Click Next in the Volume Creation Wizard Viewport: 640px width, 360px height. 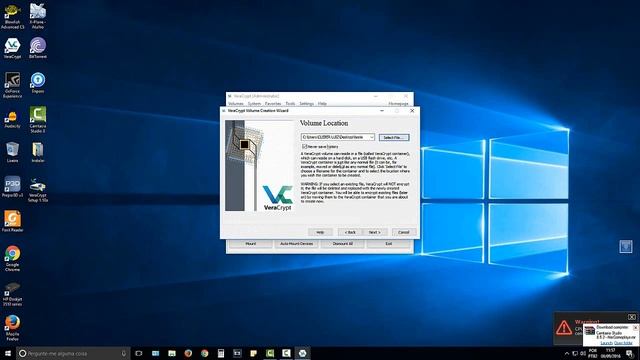tap(374, 232)
